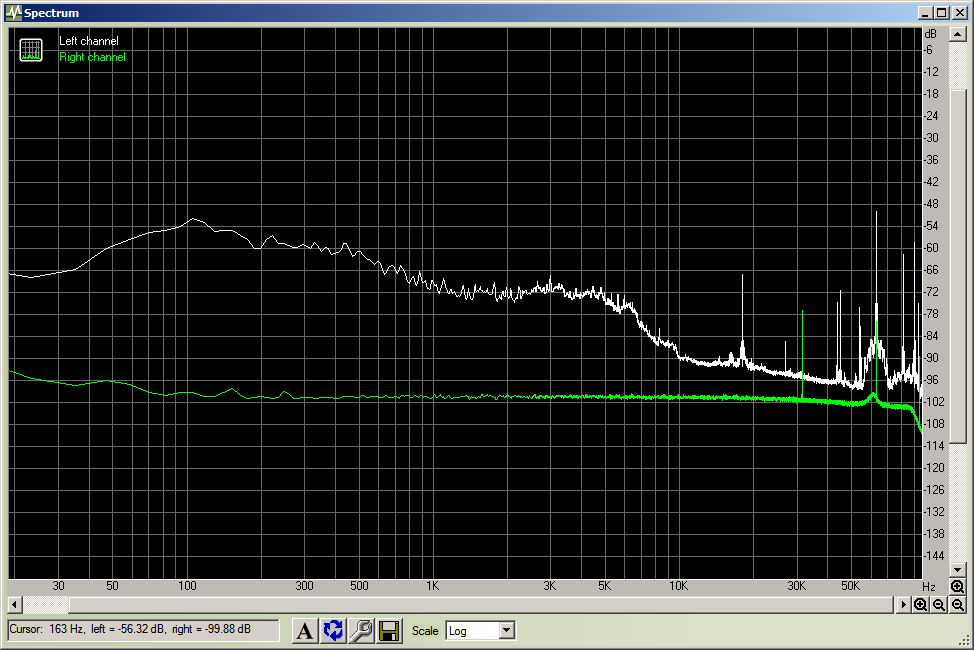This screenshot has width=974, height=650.
Task: Click the Cursor readout status field
Action: click(143, 629)
